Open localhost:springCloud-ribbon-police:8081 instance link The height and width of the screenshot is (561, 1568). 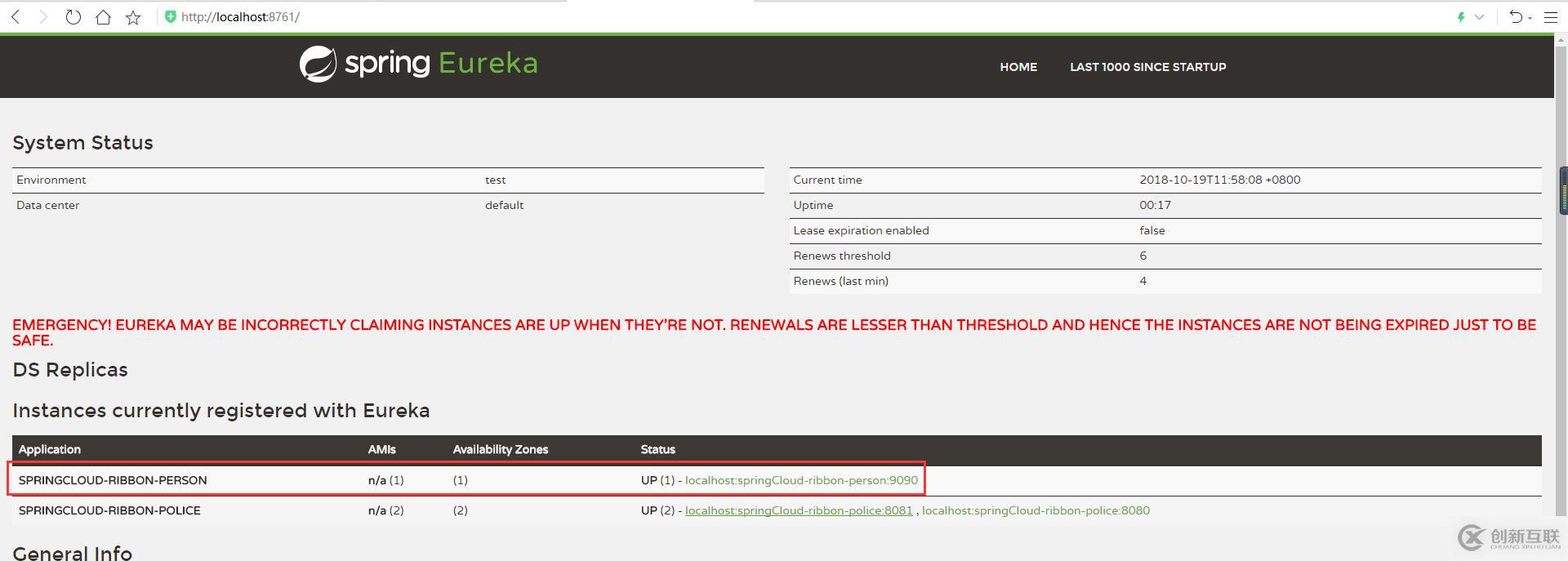click(x=799, y=510)
